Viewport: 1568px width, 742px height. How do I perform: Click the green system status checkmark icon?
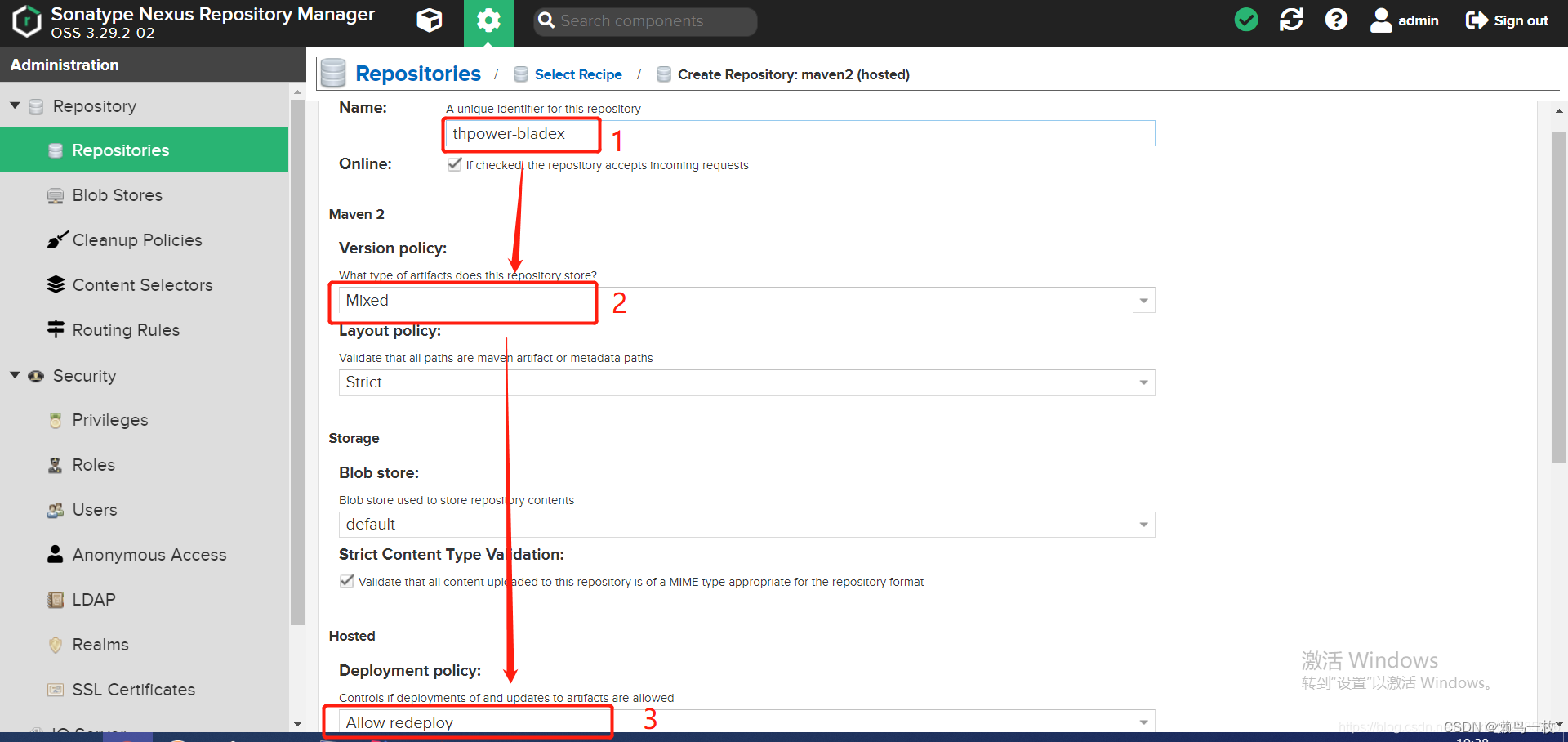click(1246, 20)
